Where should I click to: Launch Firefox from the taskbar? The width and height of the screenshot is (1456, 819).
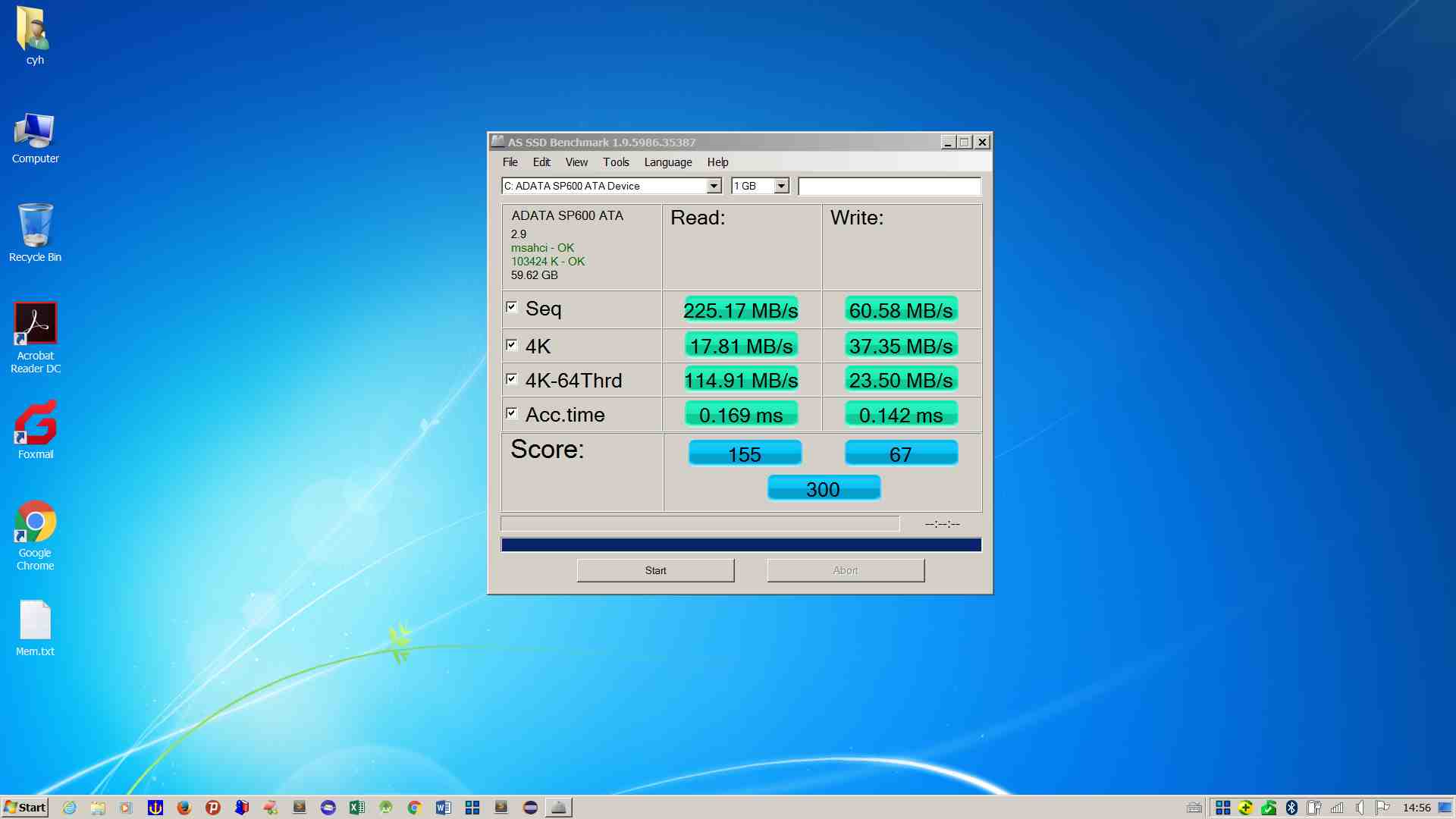click(x=184, y=808)
